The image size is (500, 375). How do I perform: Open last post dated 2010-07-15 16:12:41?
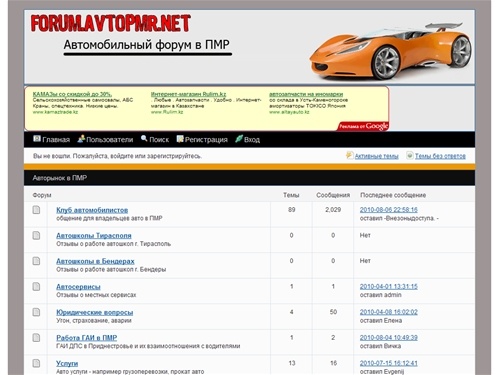[389, 363]
